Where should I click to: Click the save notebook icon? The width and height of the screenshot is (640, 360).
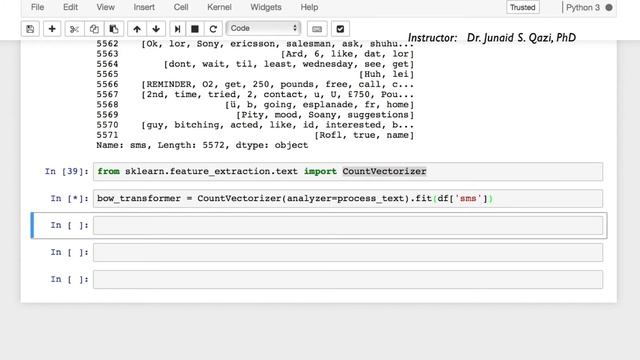pos(30,29)
